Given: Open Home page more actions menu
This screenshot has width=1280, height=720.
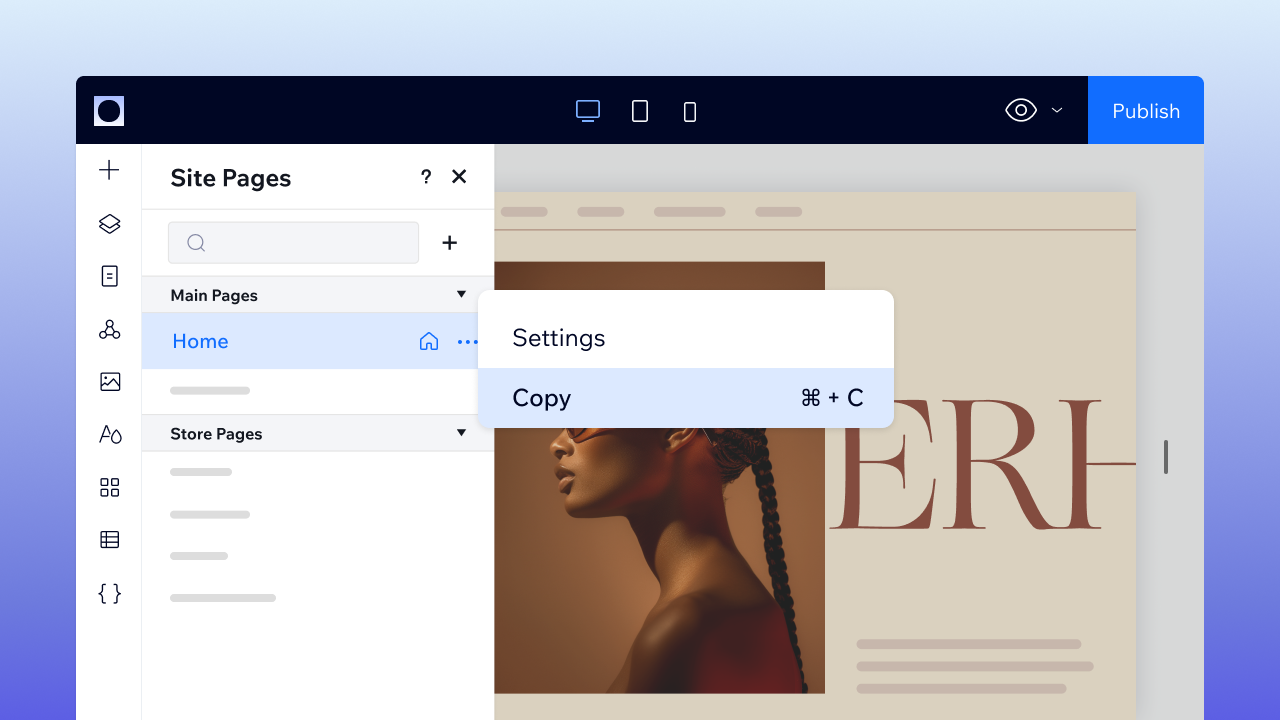Looking at the screenshot, I should pos(467,341).
